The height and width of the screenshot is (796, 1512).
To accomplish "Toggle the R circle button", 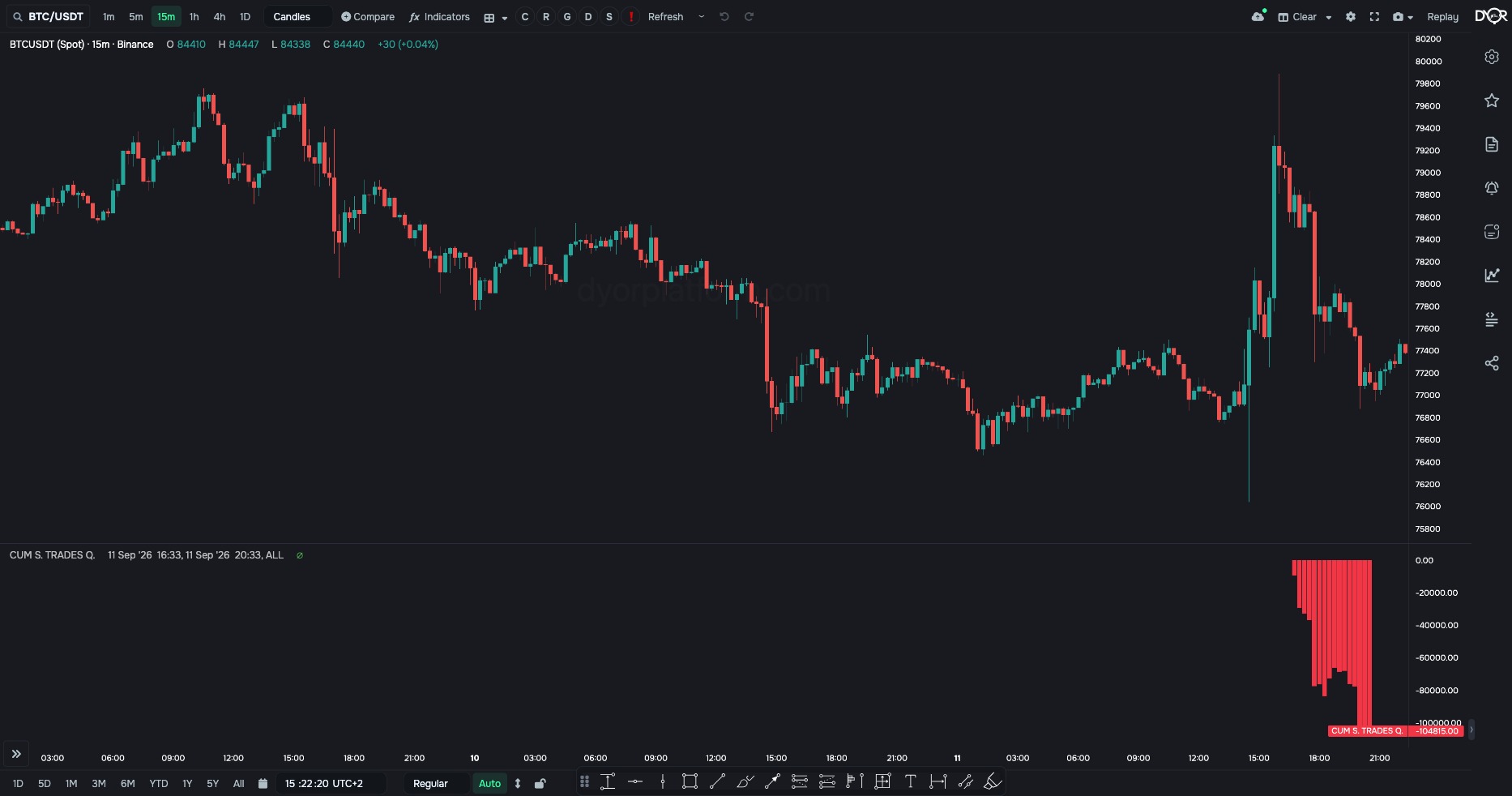I will pyautogui.click(x=546, y=17).
